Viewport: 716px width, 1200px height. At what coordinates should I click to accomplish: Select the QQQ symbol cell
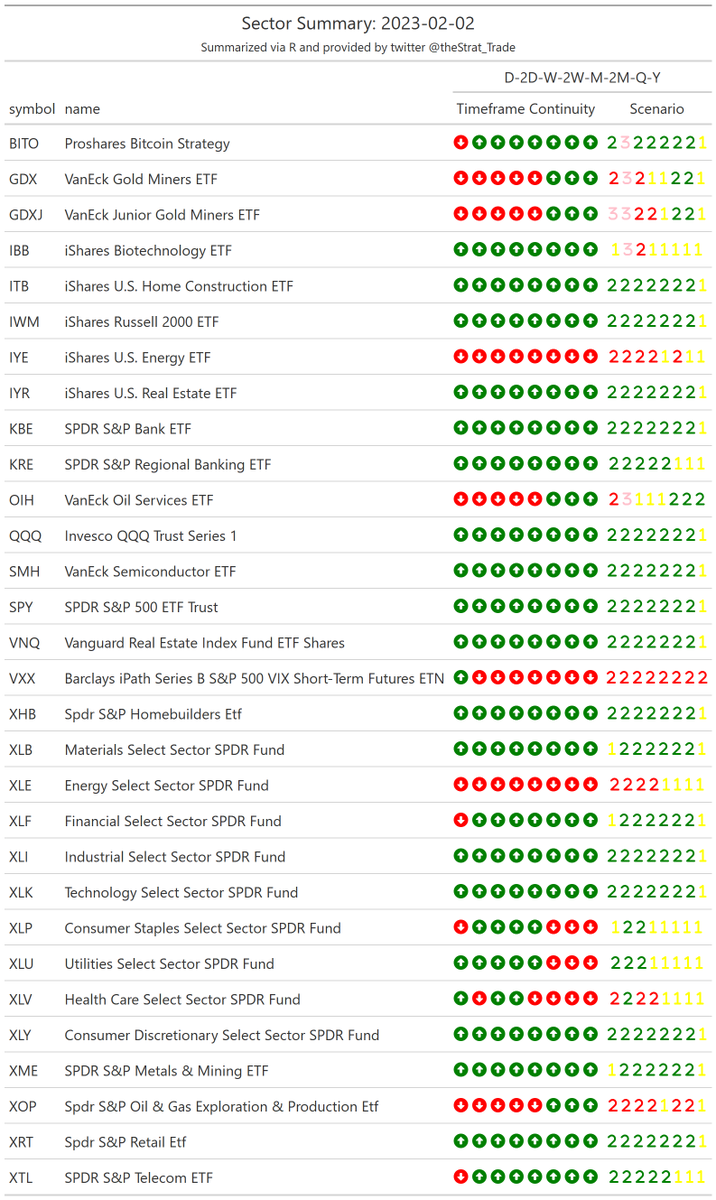point(25,536)
